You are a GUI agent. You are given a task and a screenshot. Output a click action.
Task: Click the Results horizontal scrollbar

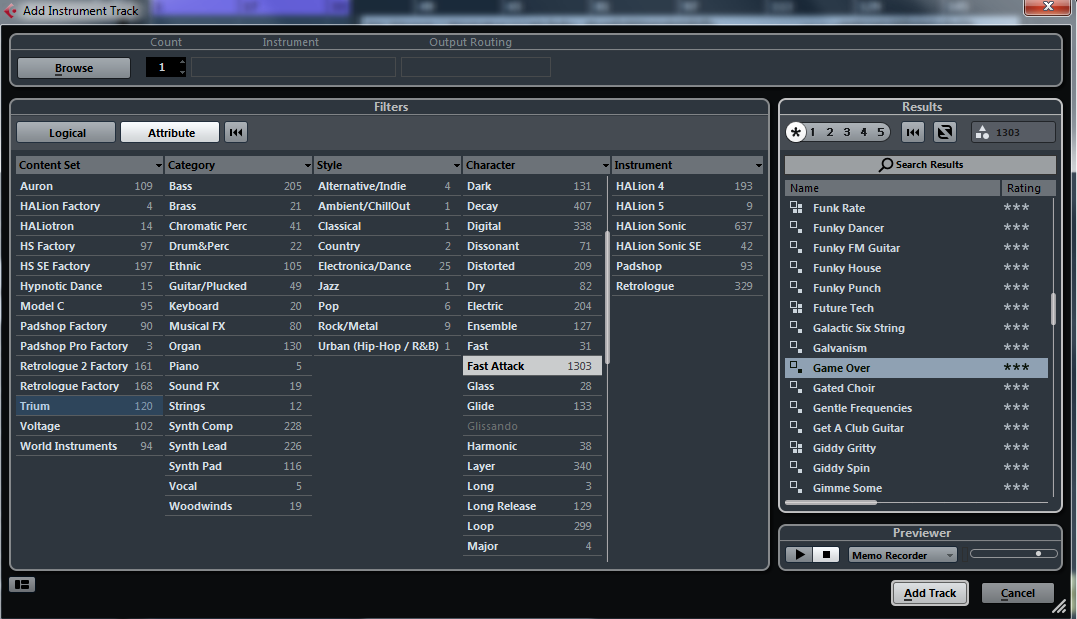tap(830, 503)
